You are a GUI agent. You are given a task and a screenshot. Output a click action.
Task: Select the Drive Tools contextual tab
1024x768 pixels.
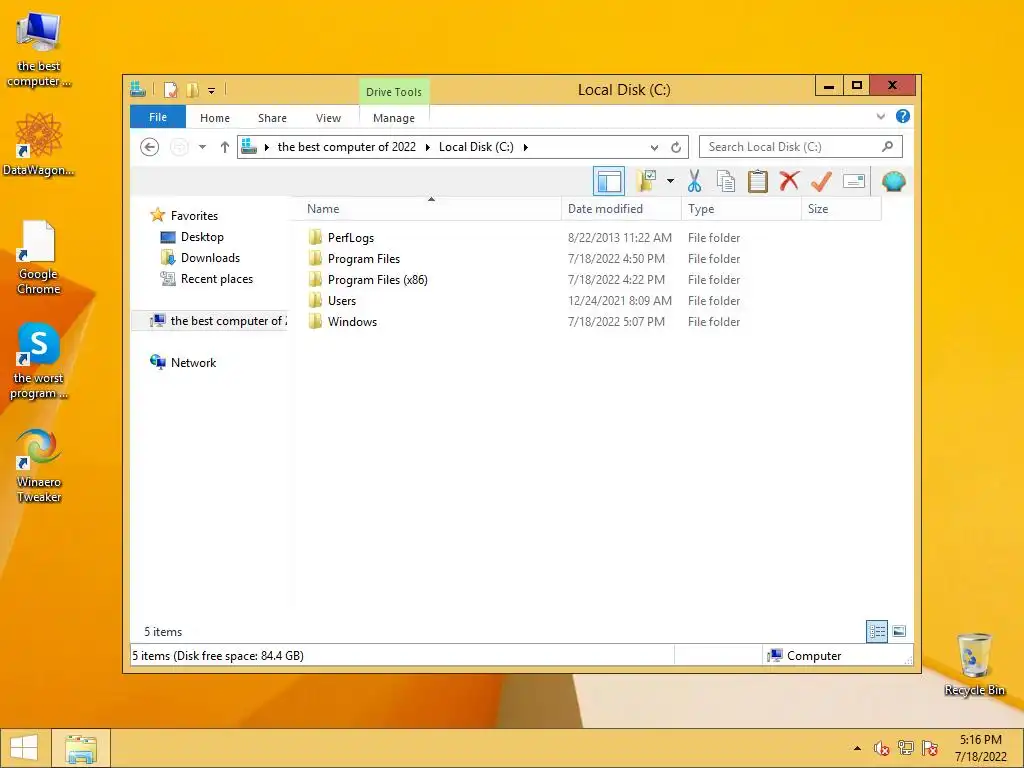pyautogui.click(x=394, y=92)
